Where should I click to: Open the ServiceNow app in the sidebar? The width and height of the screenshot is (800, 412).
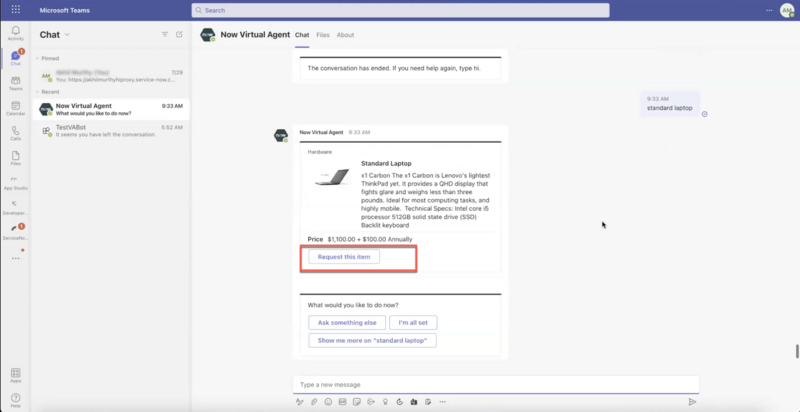(15, 232)
